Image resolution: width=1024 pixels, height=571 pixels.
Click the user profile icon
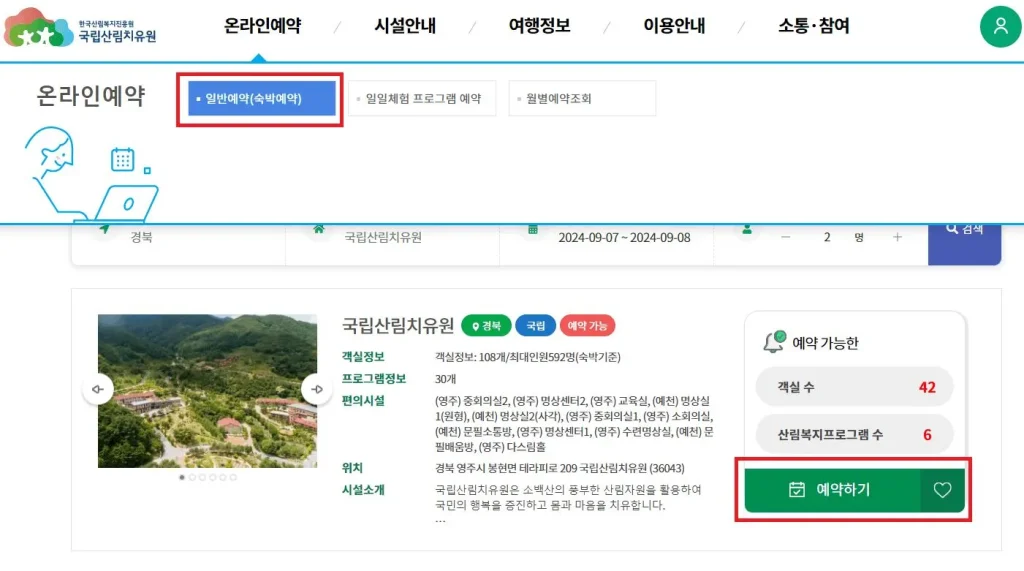[1000, 26]
